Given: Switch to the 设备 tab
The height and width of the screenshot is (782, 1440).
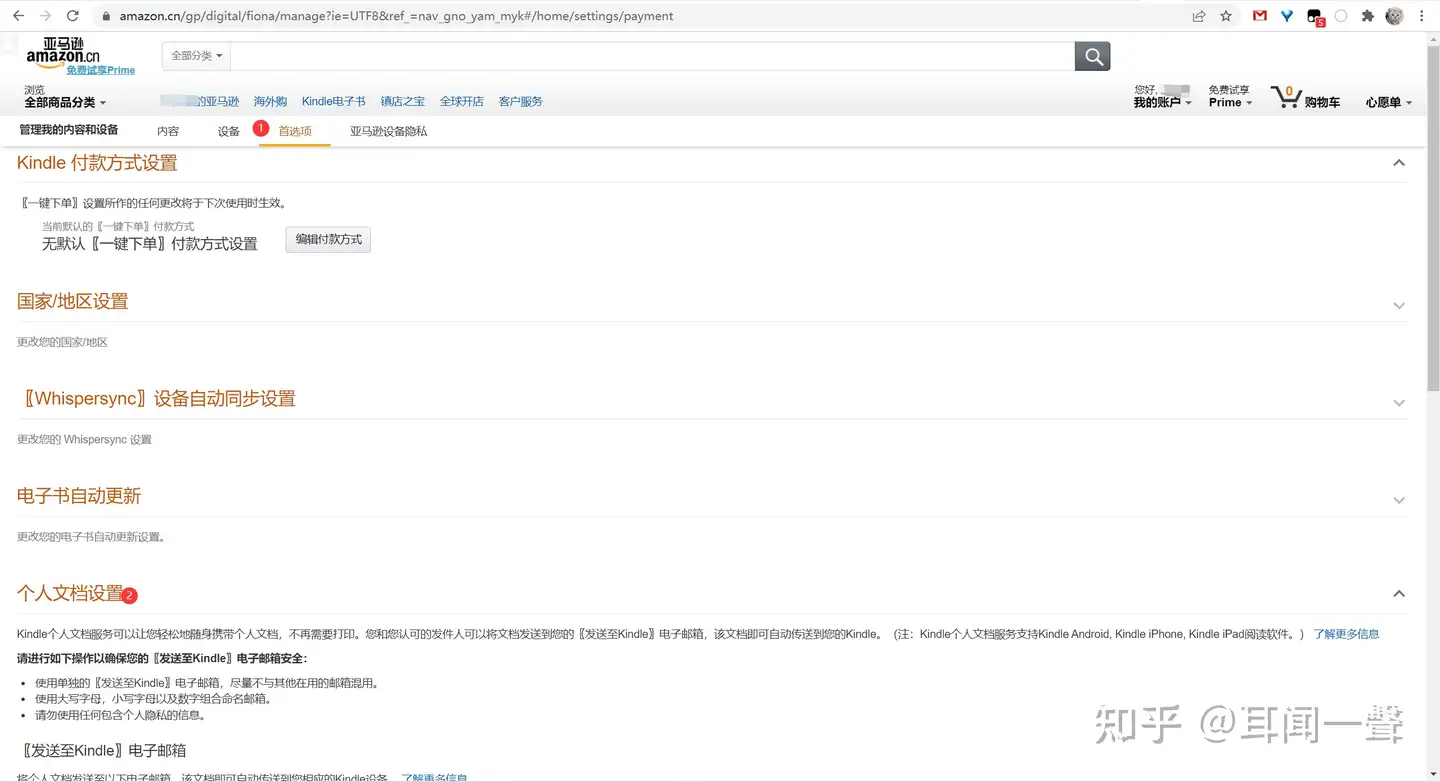Looking at the screenshot, I should tap(229, 131).
